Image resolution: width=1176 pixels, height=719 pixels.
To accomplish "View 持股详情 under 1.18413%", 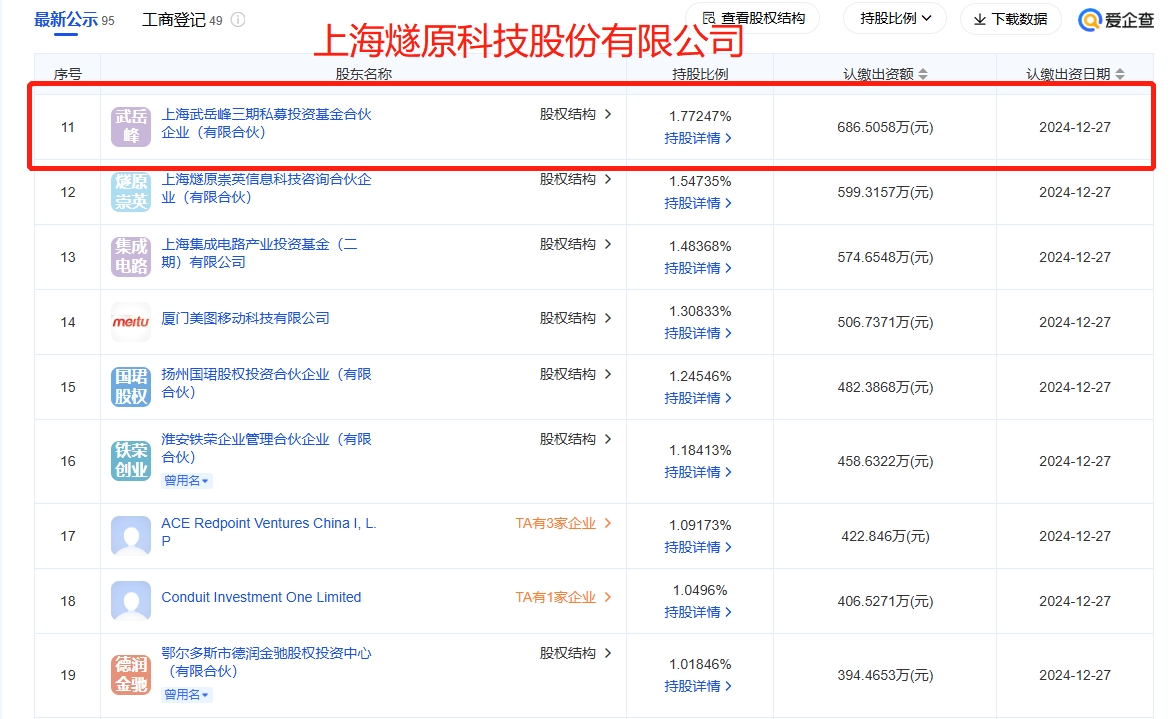I will 698,472.
